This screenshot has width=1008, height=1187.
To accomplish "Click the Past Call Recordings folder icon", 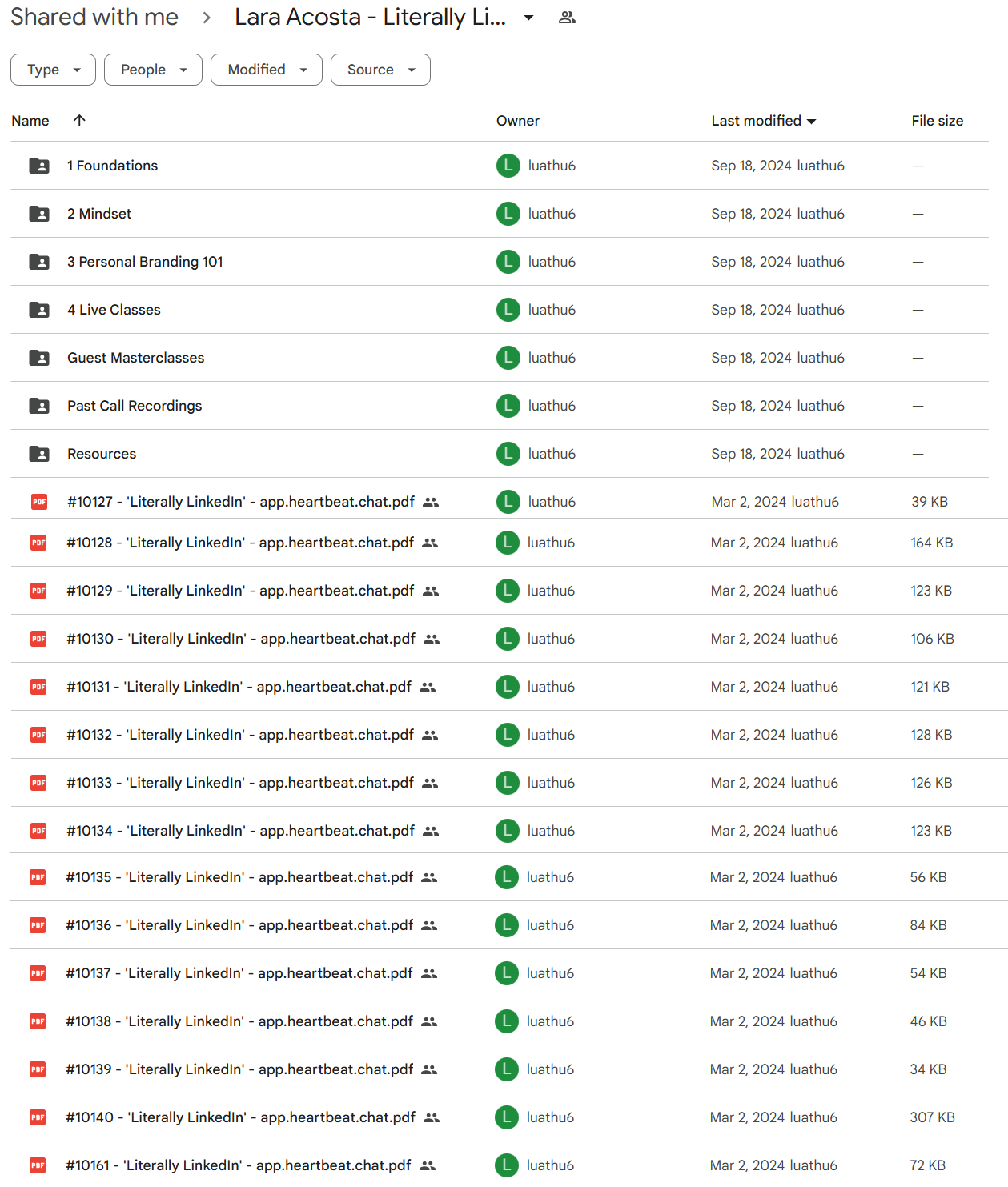I will 39,406.
